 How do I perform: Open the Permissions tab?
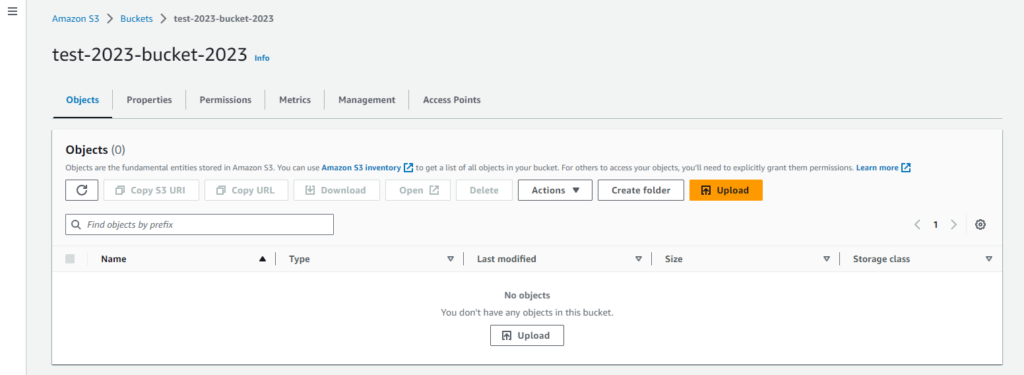[x=225, y=100]
